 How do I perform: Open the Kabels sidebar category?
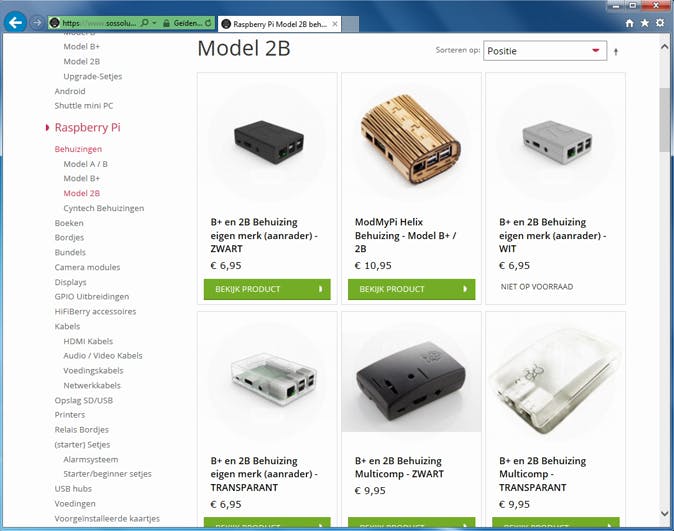click(x=67, y=326)
